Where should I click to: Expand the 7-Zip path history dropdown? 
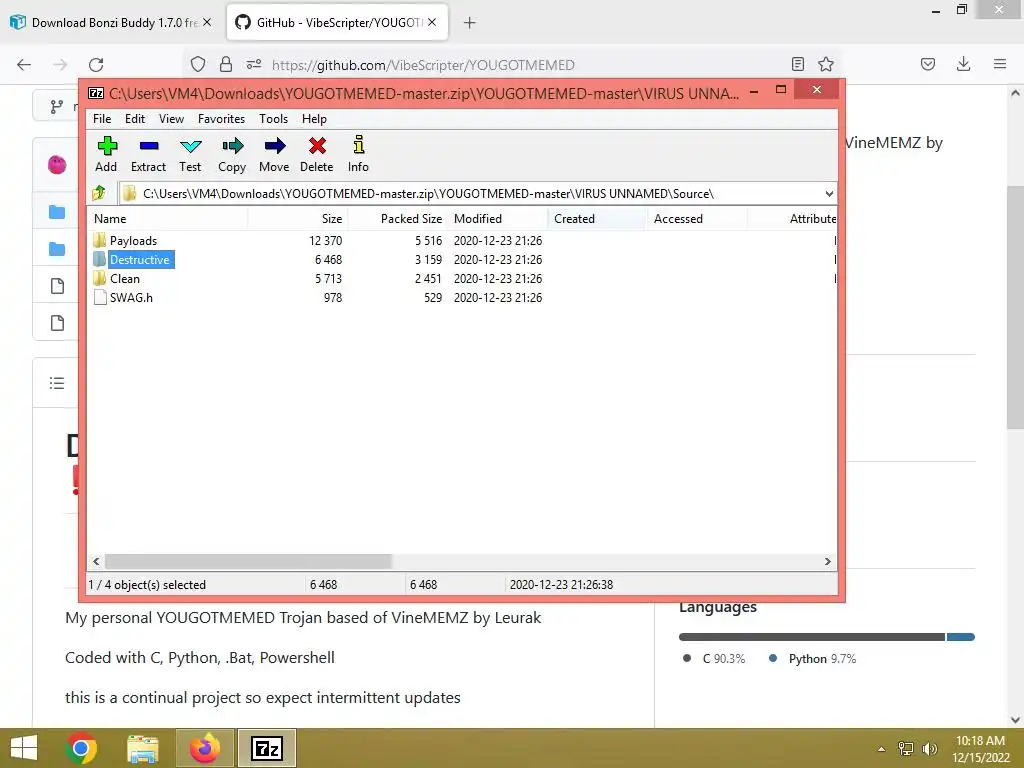[829, 193]
